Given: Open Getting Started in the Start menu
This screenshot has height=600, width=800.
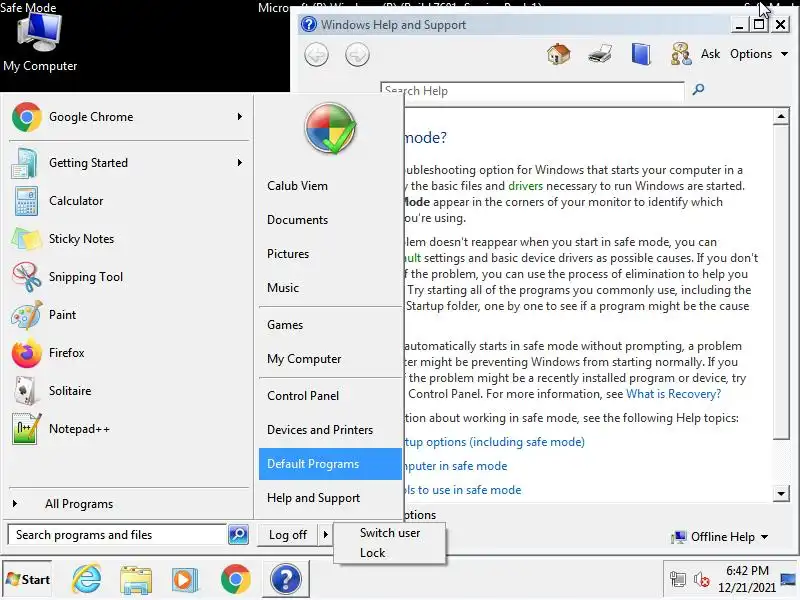Looking at the screenshot, I should tap(128, 163).
